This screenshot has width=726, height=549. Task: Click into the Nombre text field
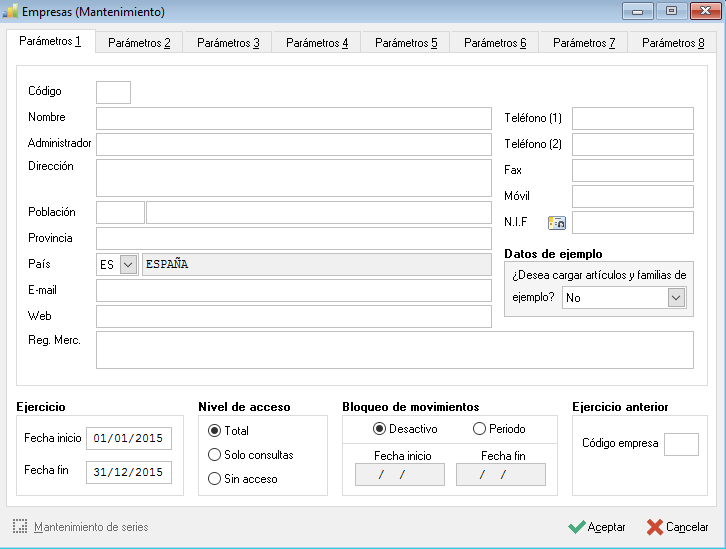pyautogui.click(x=294, y=119)
